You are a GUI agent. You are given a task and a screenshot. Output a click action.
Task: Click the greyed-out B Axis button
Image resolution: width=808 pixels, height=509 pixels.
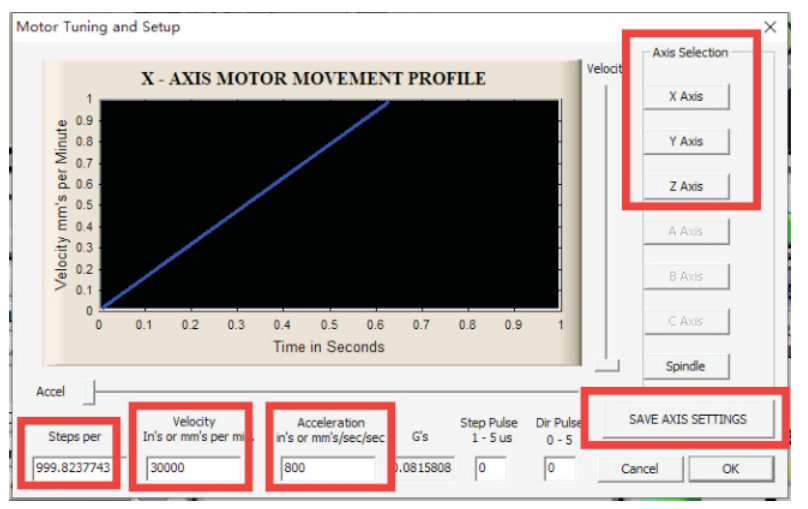[x=685, y=277]
